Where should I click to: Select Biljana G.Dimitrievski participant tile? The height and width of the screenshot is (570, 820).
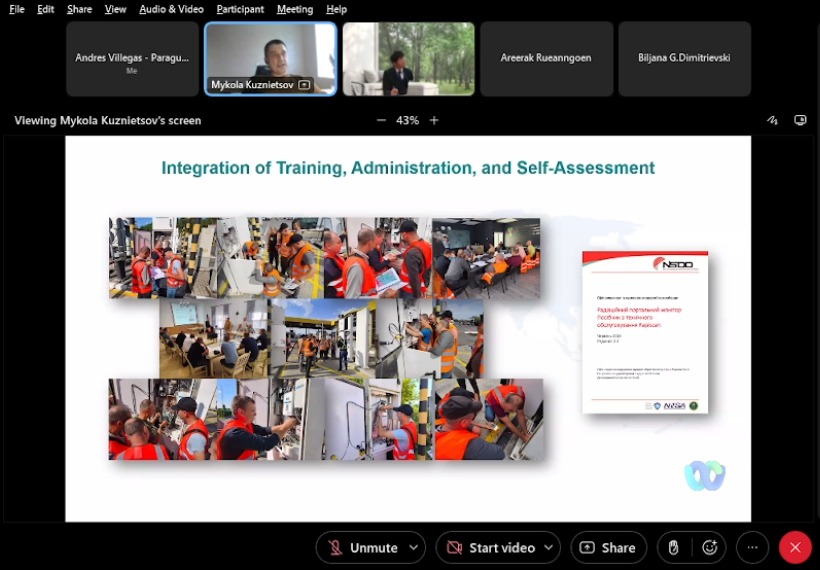tap(684, 58)
